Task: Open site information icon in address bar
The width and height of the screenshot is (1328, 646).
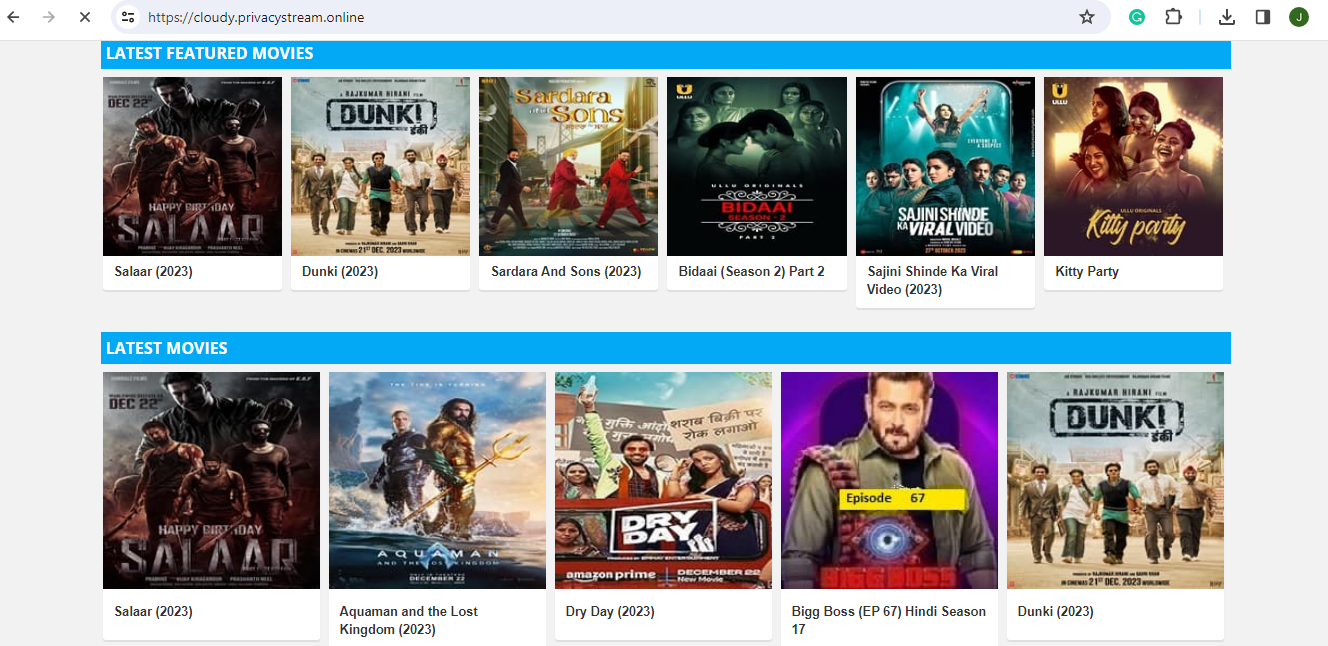Action: point(128,17)
